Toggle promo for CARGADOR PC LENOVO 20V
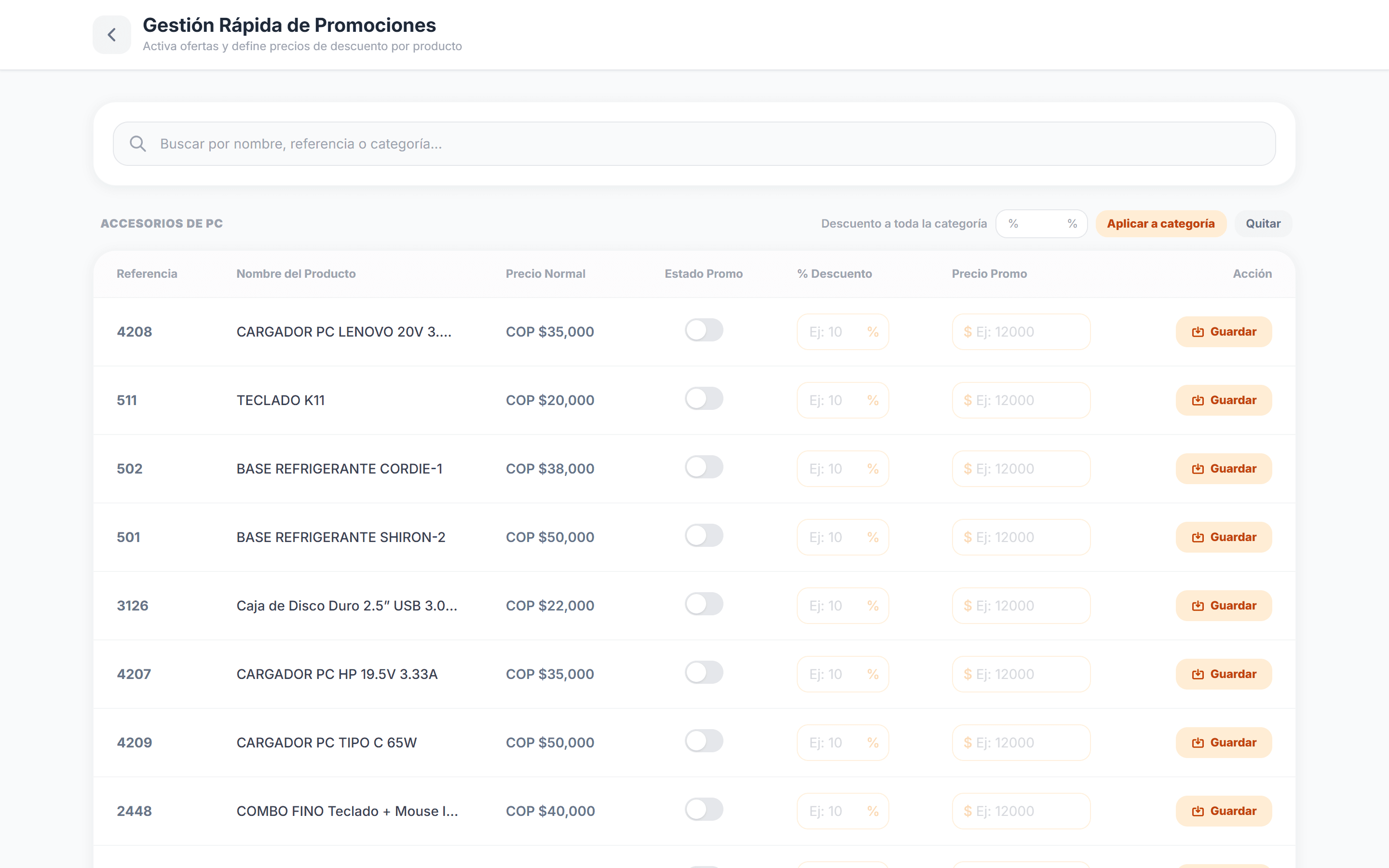Viewport: 1389px width, 868px height. pyautogui.click(x=704, y=330)
